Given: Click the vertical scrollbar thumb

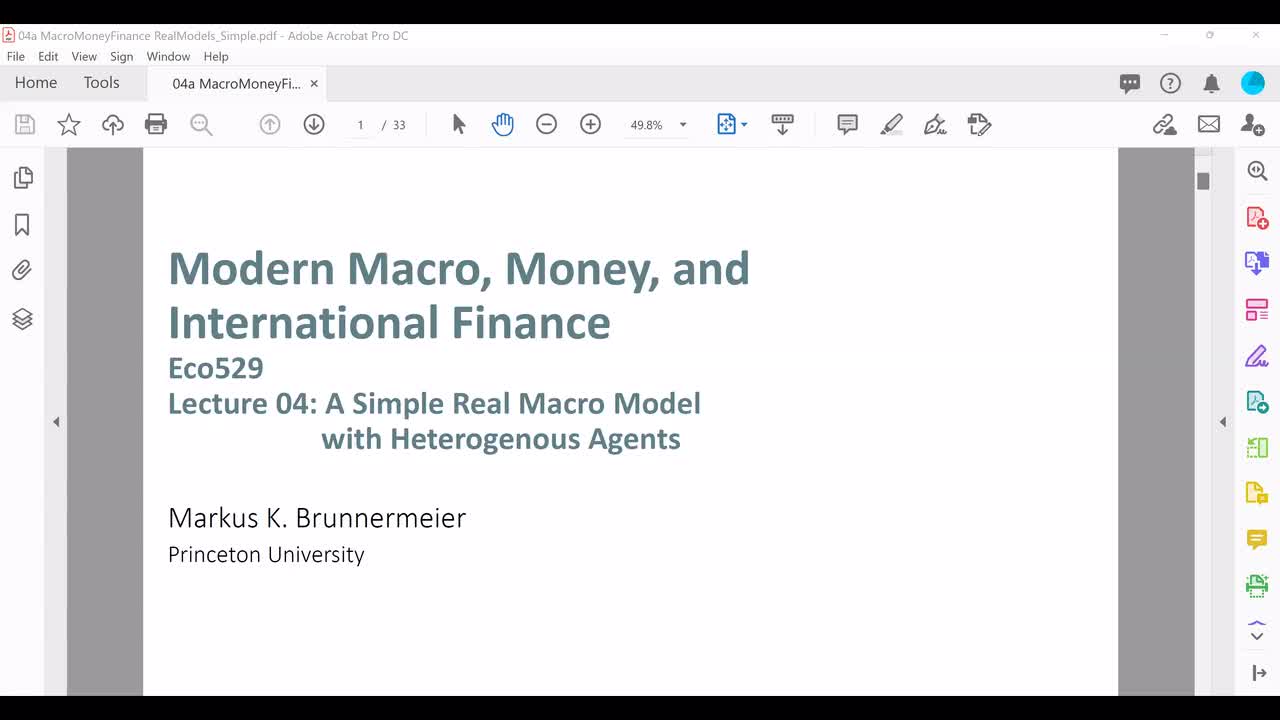Looking at the screenshot, I should point(1203,181).
